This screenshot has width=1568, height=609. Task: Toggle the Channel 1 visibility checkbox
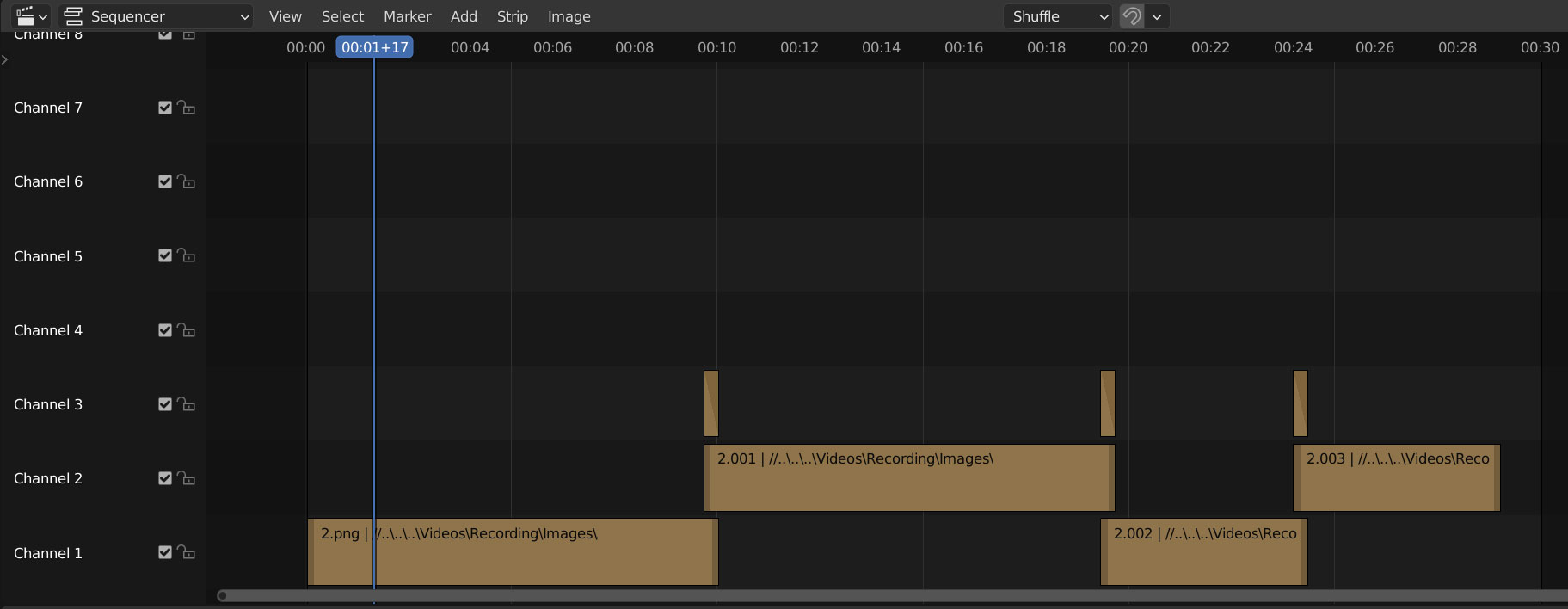[165, 552]
